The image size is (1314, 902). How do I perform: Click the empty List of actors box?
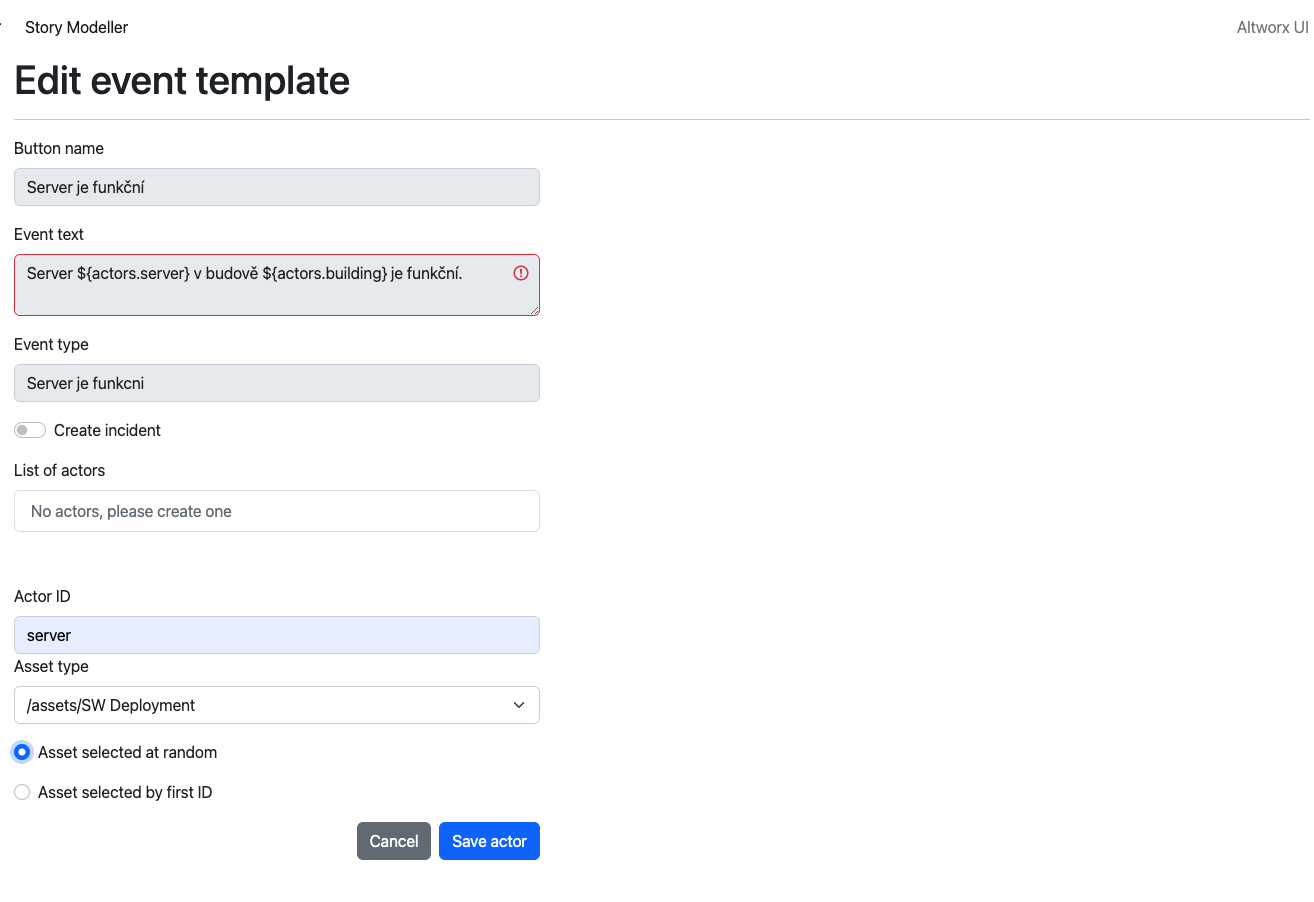(x=276, y=511)
